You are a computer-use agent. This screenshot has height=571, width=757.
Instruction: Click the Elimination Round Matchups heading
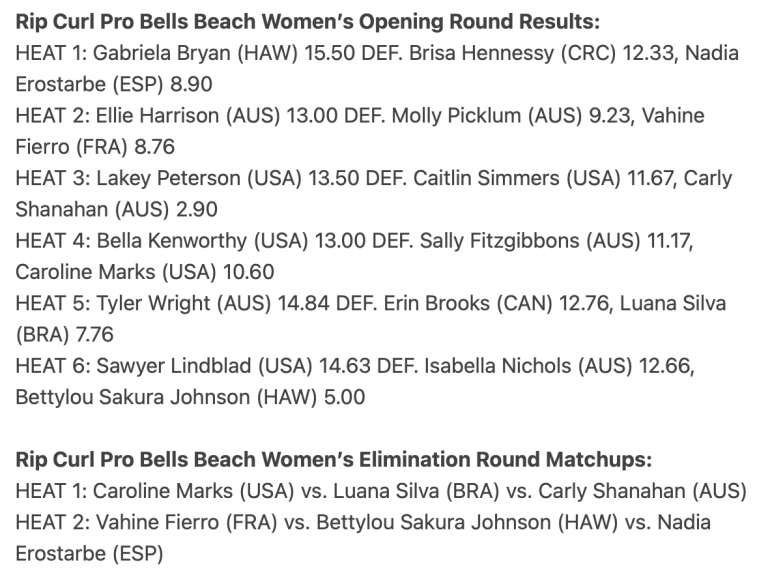334,460
